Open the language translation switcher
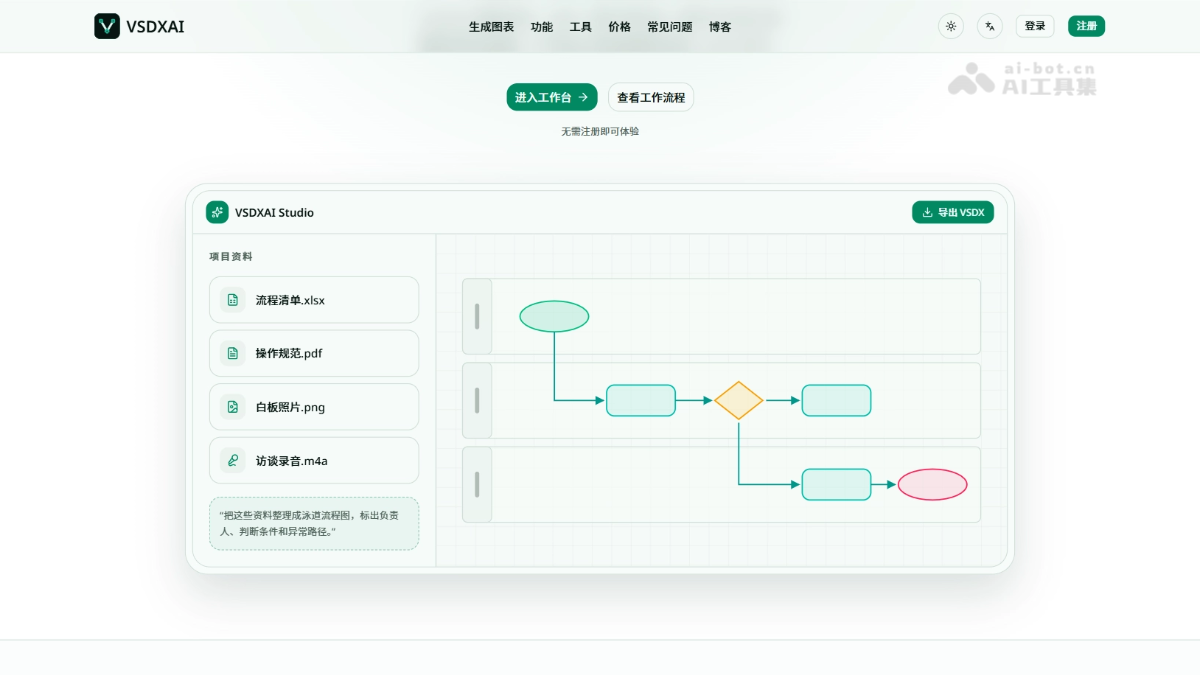This screenshot has width=1200, height=675. tap(990, 26)
